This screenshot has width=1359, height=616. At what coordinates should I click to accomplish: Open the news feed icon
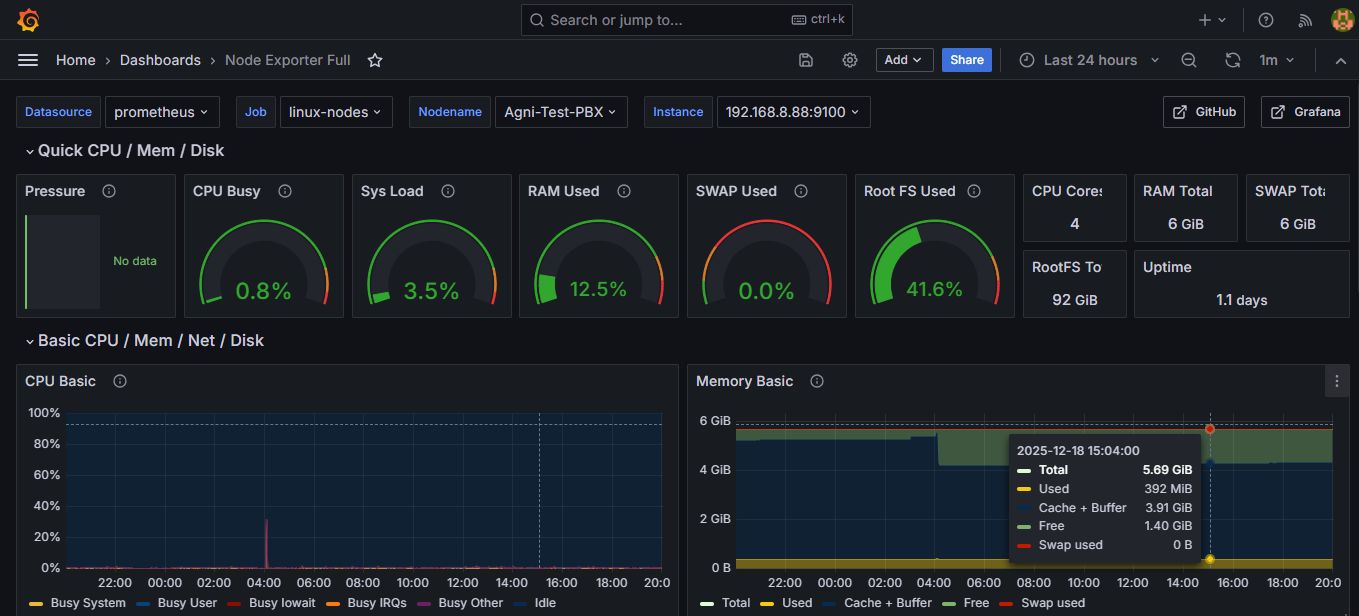coord(1305,20)
